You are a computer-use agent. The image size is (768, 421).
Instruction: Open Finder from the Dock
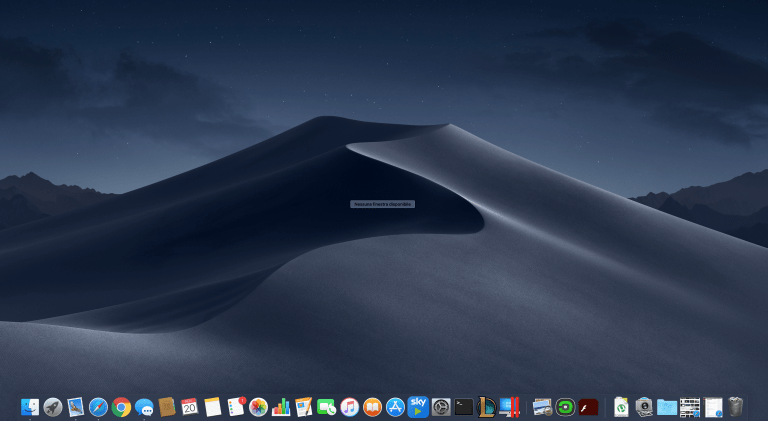click(x=30, y=407)
